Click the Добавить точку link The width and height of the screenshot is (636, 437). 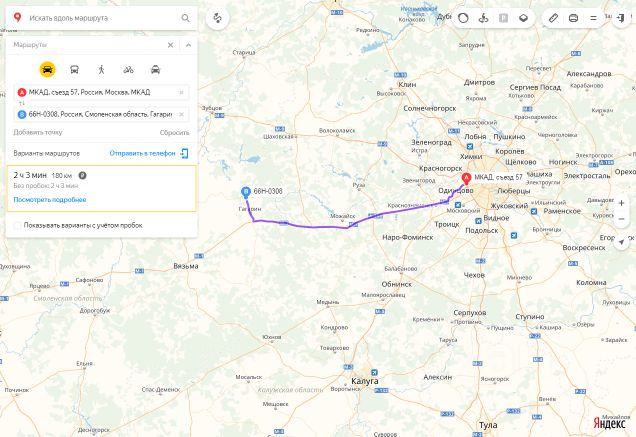pos(38,132)
